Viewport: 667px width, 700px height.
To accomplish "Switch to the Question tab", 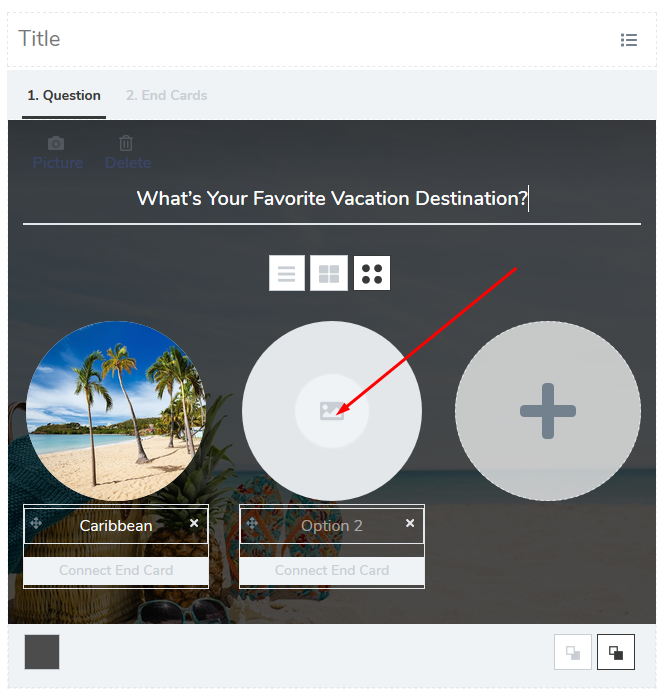I will click(64, 96).
